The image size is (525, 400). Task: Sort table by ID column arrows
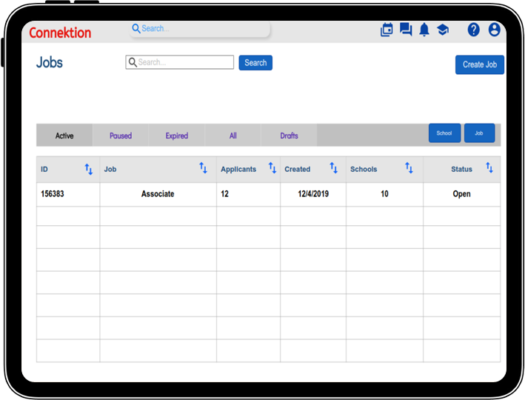pyautogui.click(x=88, y=169)
